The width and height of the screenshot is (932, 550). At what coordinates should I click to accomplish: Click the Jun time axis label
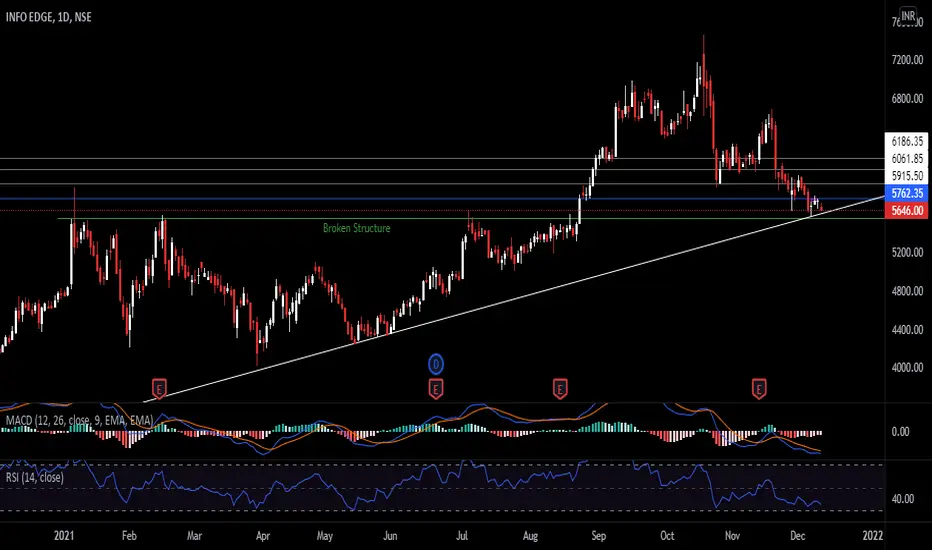click(x=390, y=536)
